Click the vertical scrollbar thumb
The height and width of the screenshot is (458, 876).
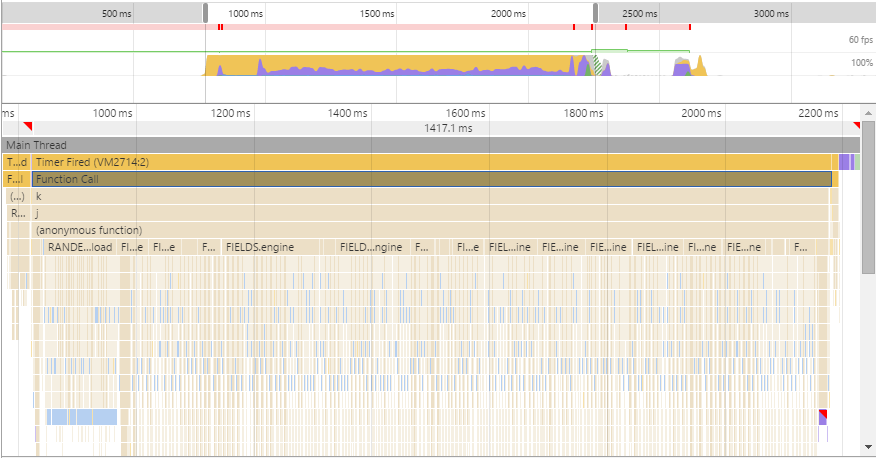[x=868, y=197]
